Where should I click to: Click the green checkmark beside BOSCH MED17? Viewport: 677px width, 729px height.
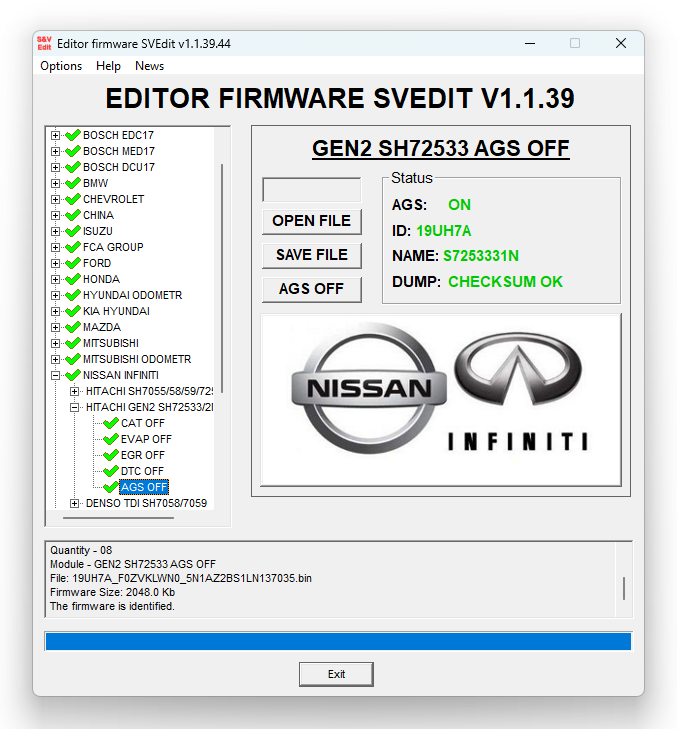(73, 151)
